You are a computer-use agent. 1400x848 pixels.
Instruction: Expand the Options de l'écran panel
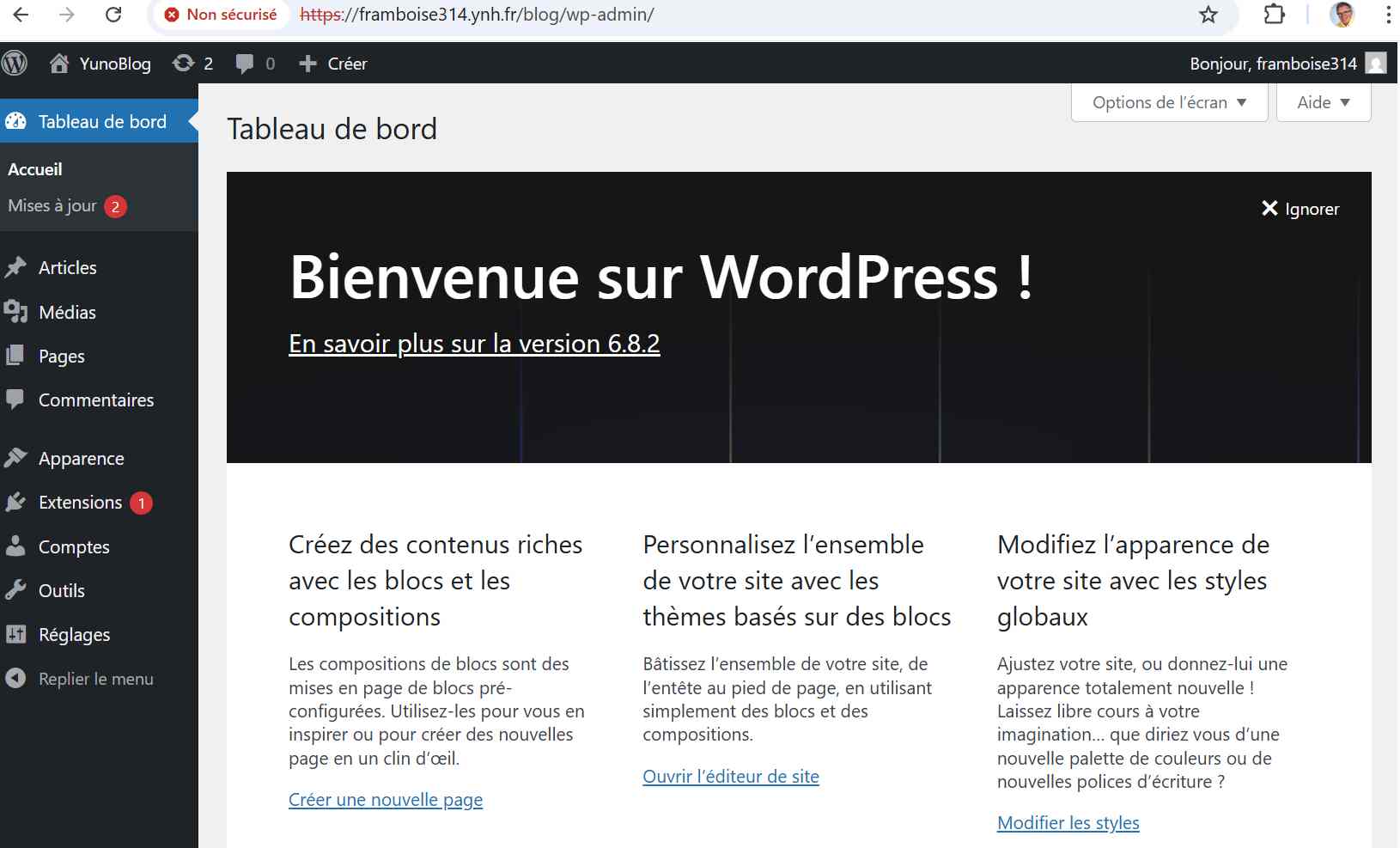(1169, 102)
